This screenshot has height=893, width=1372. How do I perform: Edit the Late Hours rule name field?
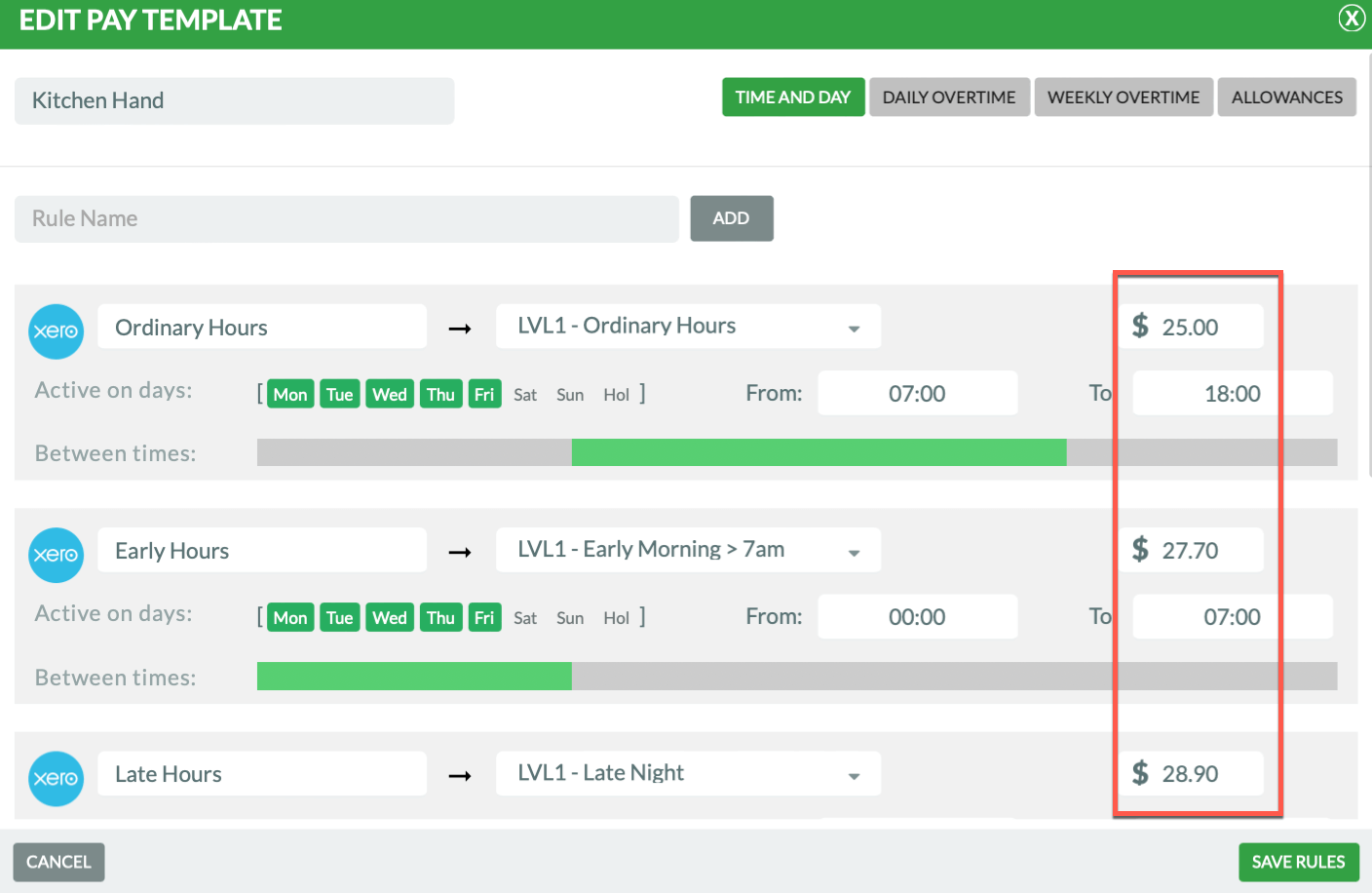[262, 773]
